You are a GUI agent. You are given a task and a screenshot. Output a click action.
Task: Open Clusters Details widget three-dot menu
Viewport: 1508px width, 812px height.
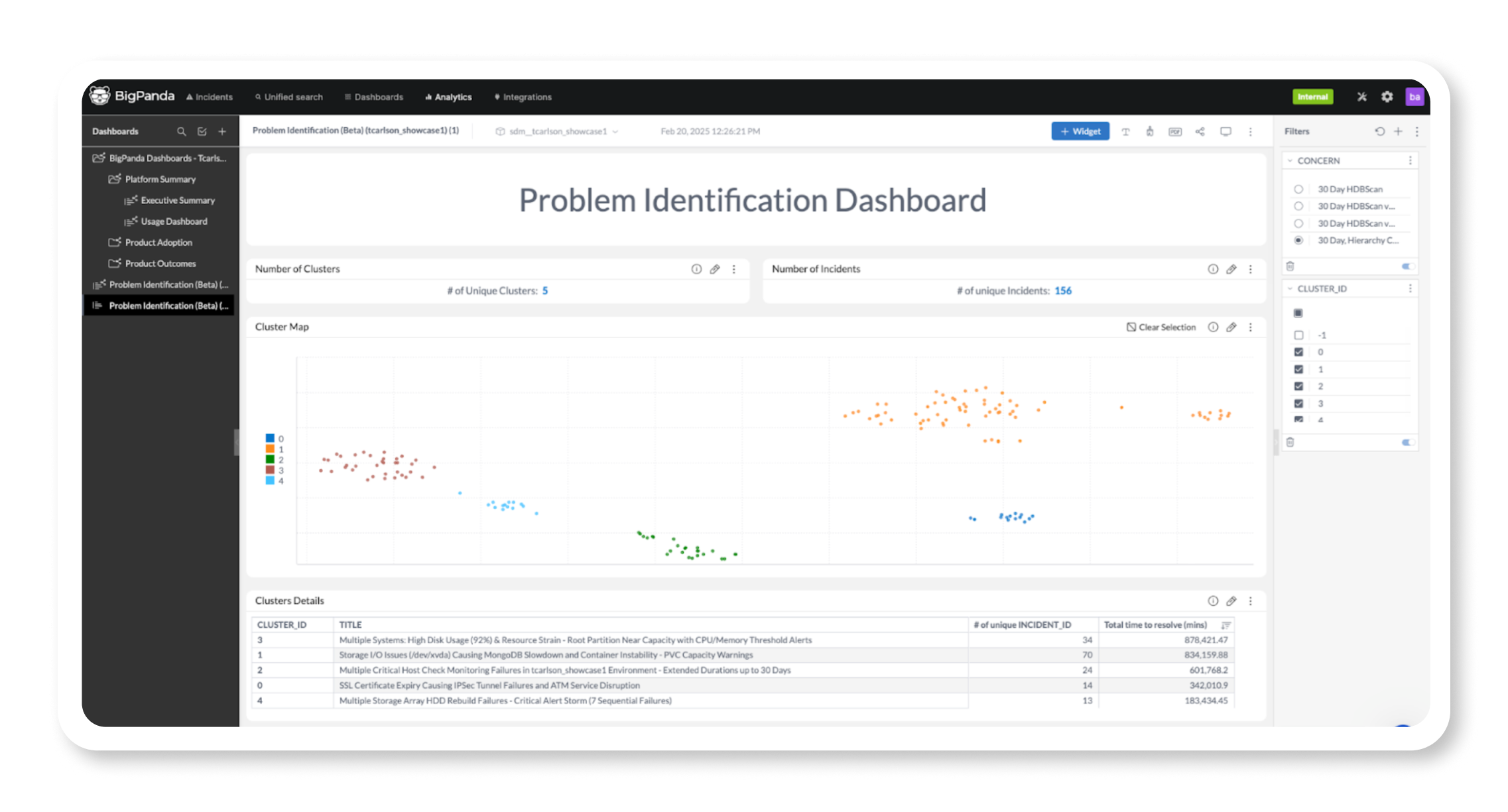pos(1250,601)
